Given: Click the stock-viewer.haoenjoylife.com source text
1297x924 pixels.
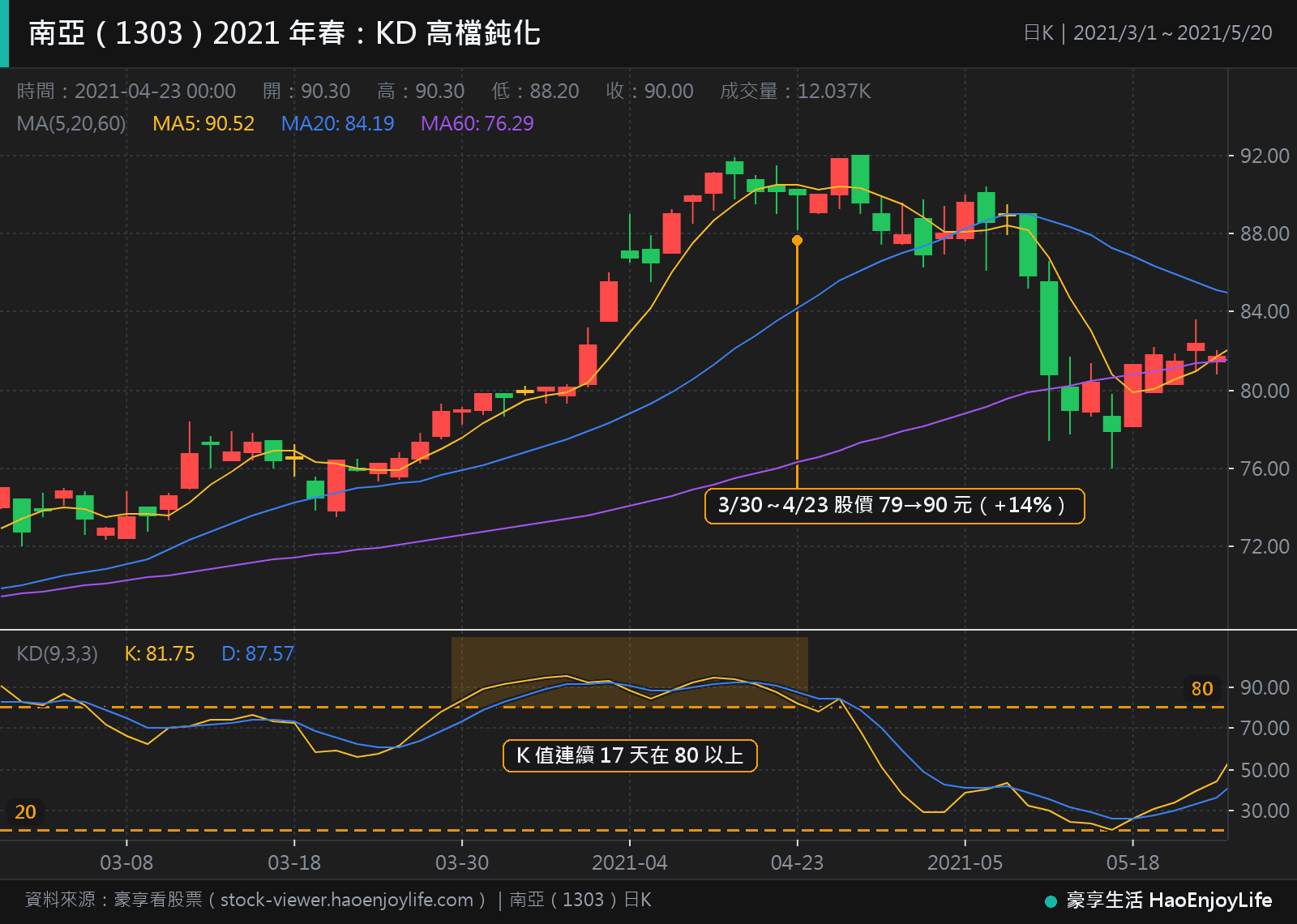Looking at the screenshot, I should point(347,900).
